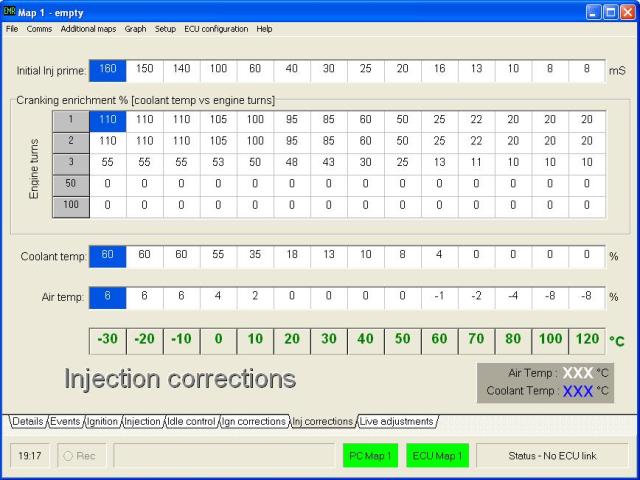This screenshot has width=640, height=480.
Task: Click the Air temp cell with value 4
Action: point(218,297)
